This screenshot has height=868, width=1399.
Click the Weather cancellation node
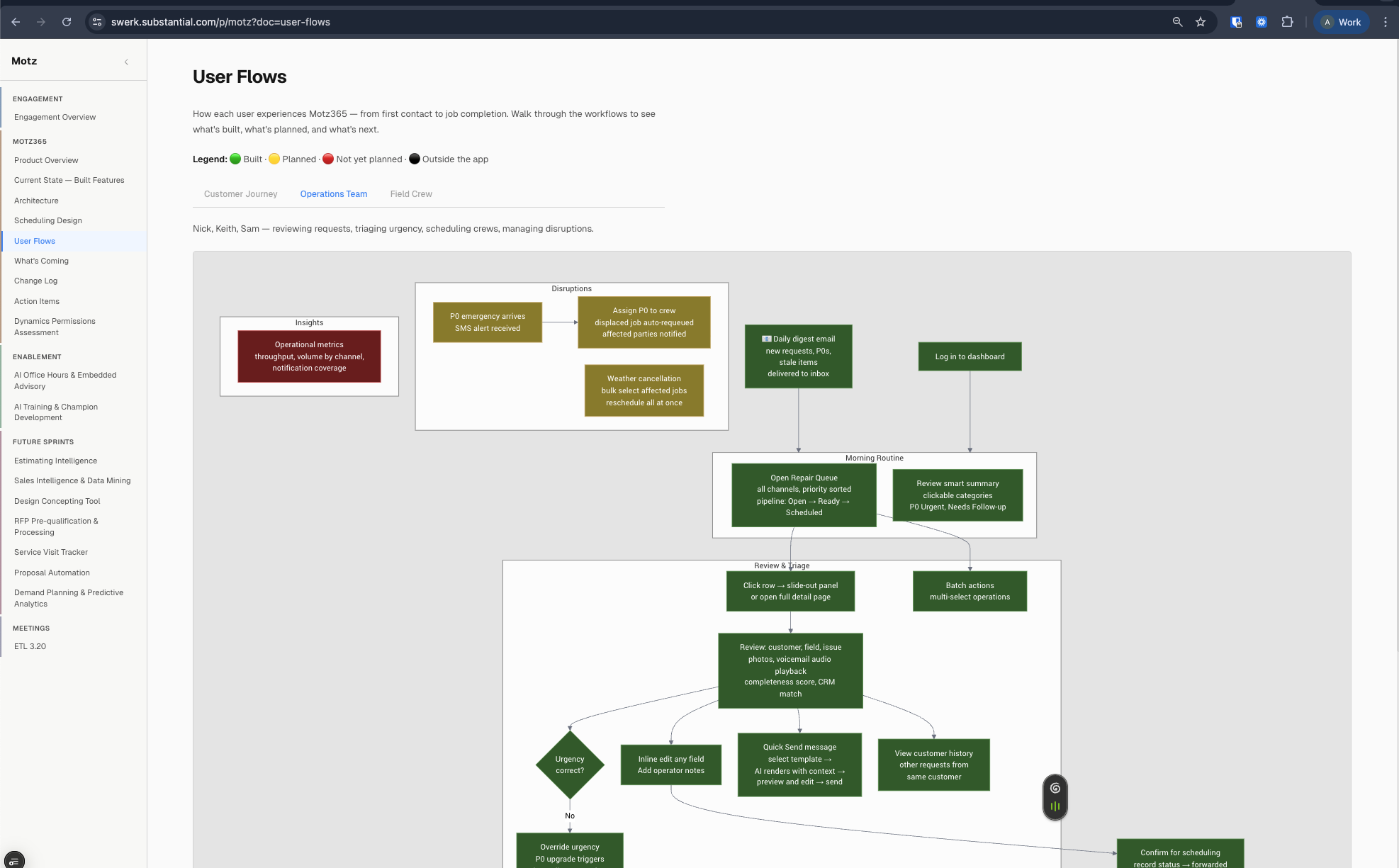pyautogui.click(x=644, y=390)
